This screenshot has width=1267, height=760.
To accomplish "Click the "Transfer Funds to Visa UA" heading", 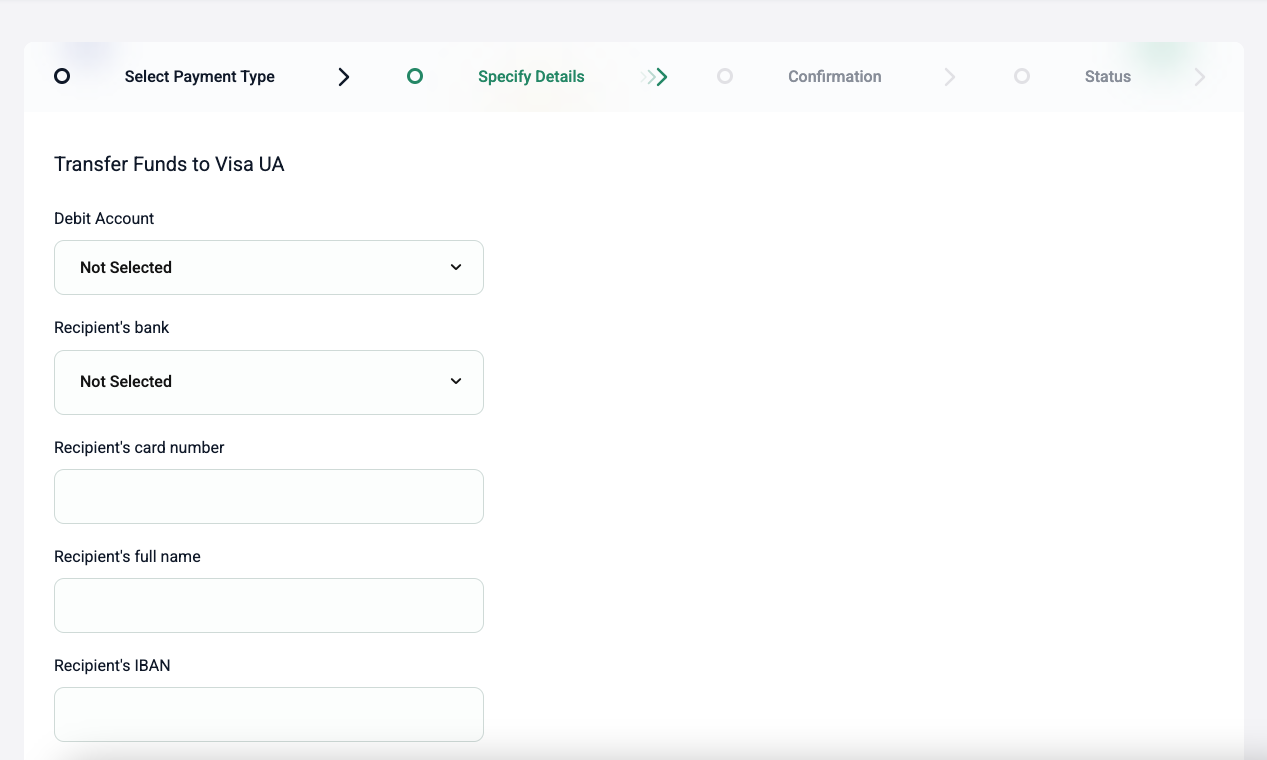I will pyautogui.click(x=169, y=164).
